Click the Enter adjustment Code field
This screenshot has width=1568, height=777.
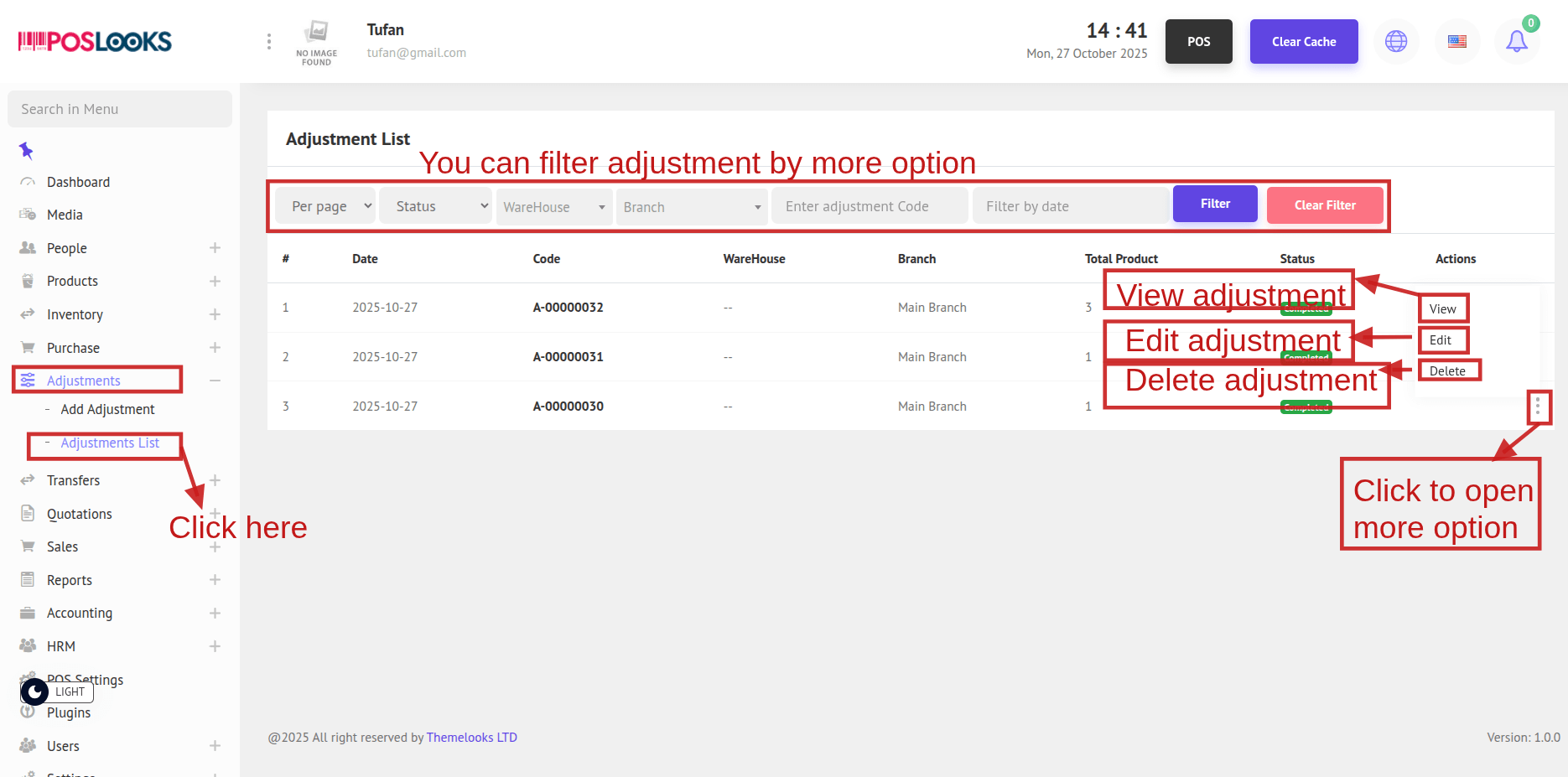pos(870,206)
